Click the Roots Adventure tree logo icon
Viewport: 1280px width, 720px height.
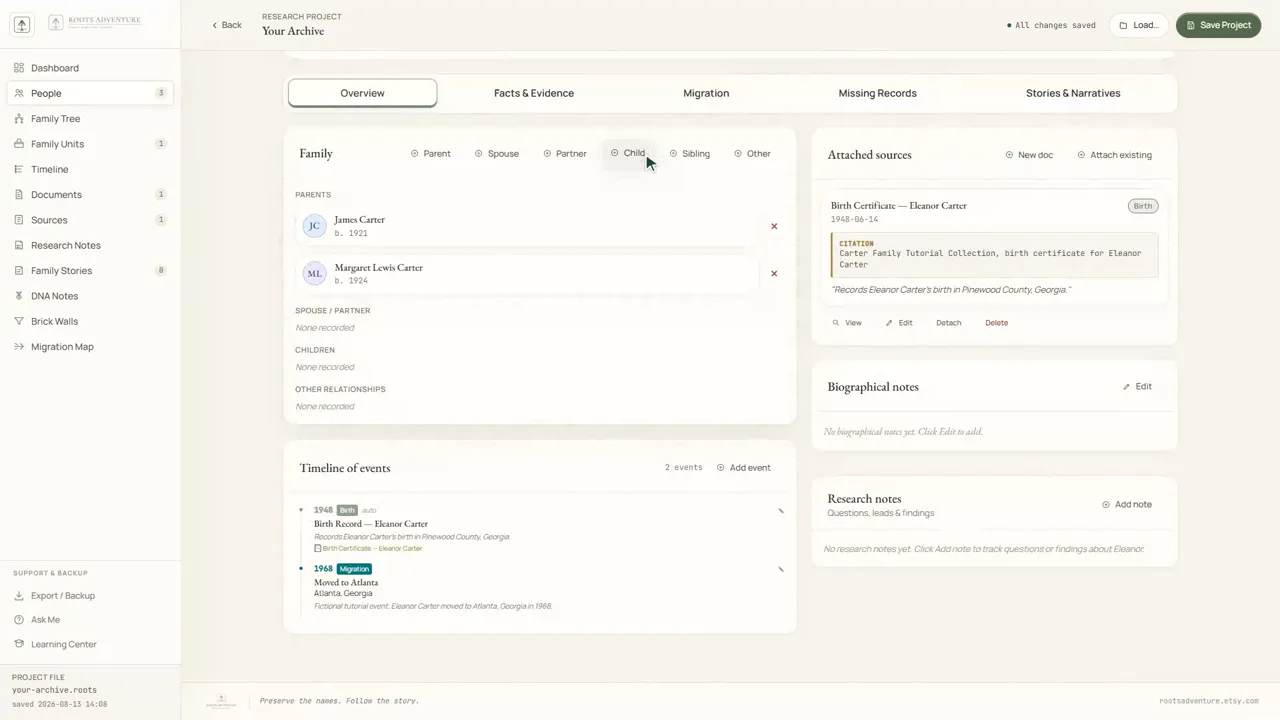coord(21,25)
